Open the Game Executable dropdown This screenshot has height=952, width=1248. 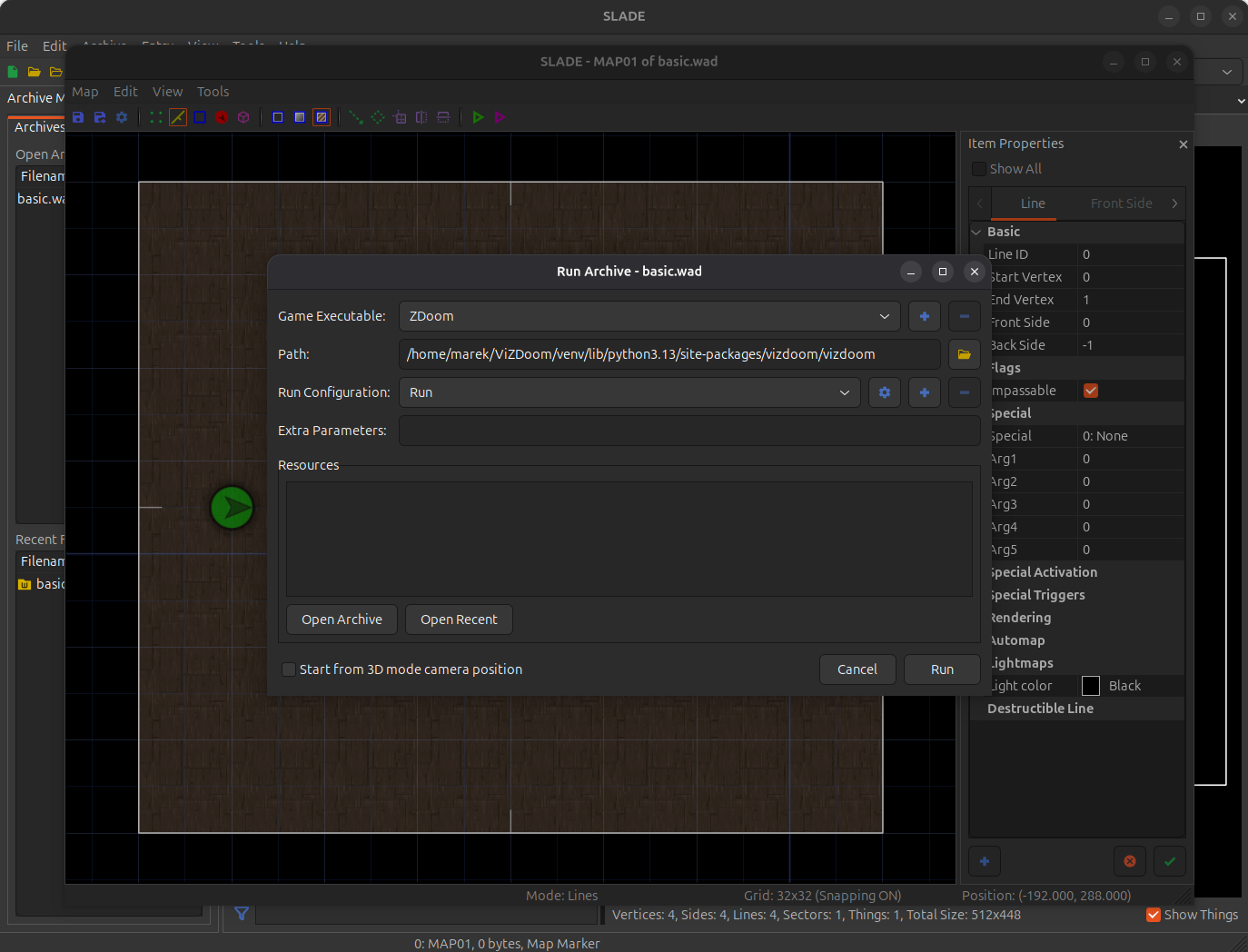pyautogui.click(x=649, y=316)
